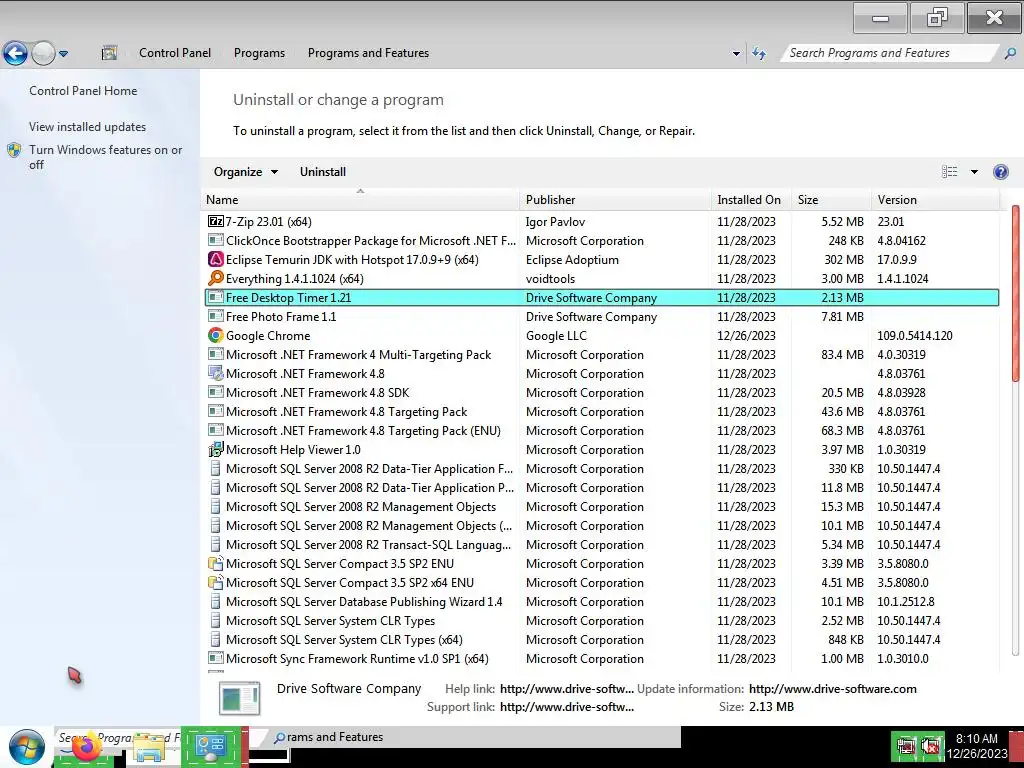
Task: Open help with the question mark icon
Action: coord(1000,172)
